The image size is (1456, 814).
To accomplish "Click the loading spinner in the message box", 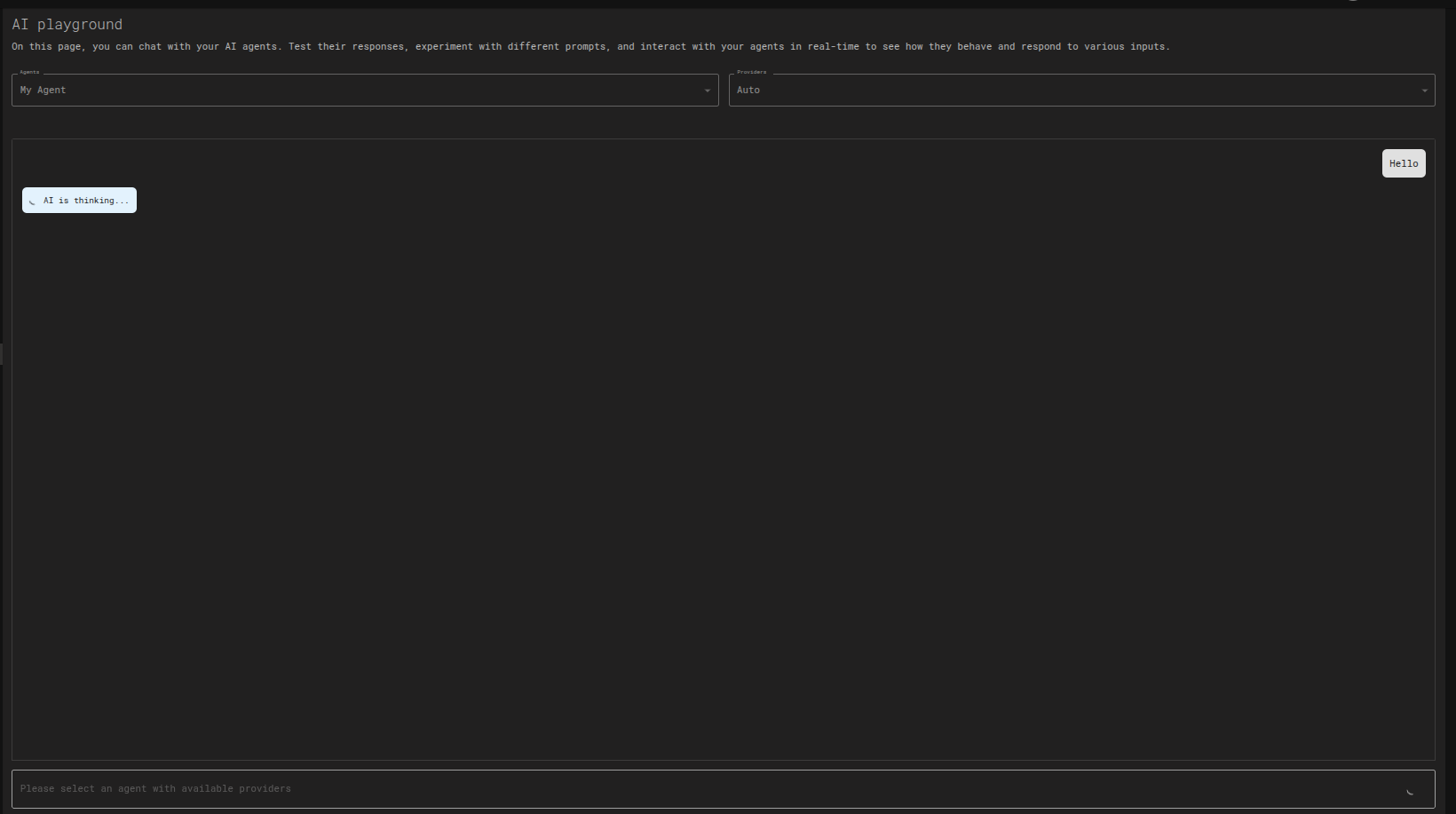I will point(1410,791).
